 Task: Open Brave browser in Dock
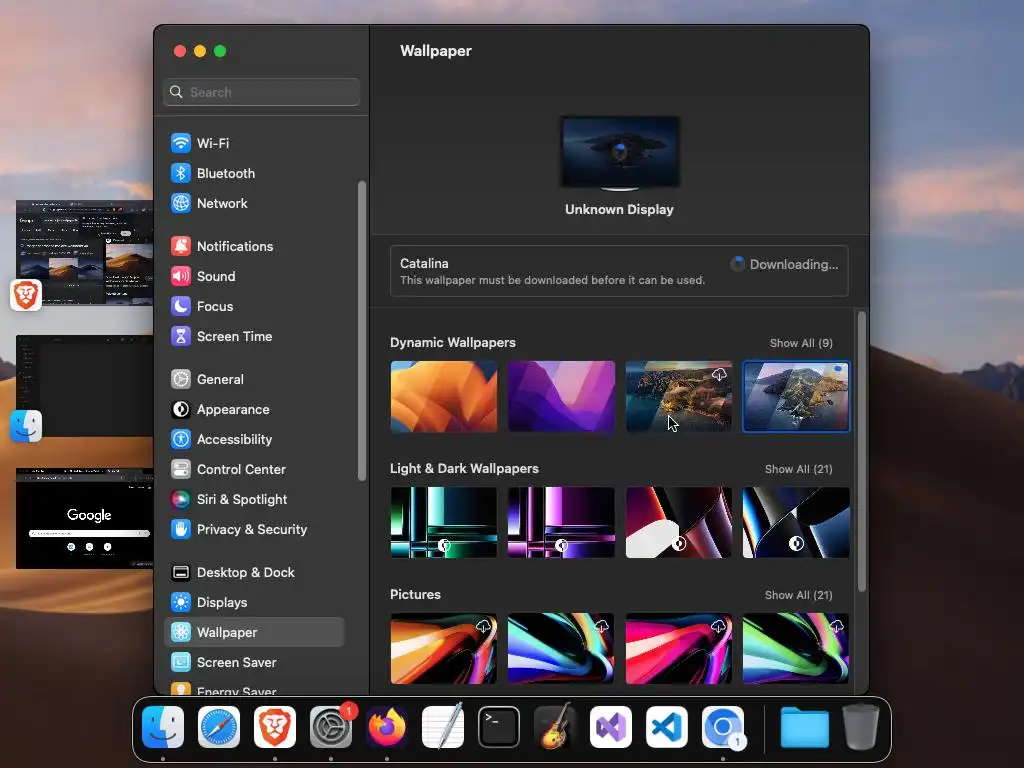(x=275, y=727)
